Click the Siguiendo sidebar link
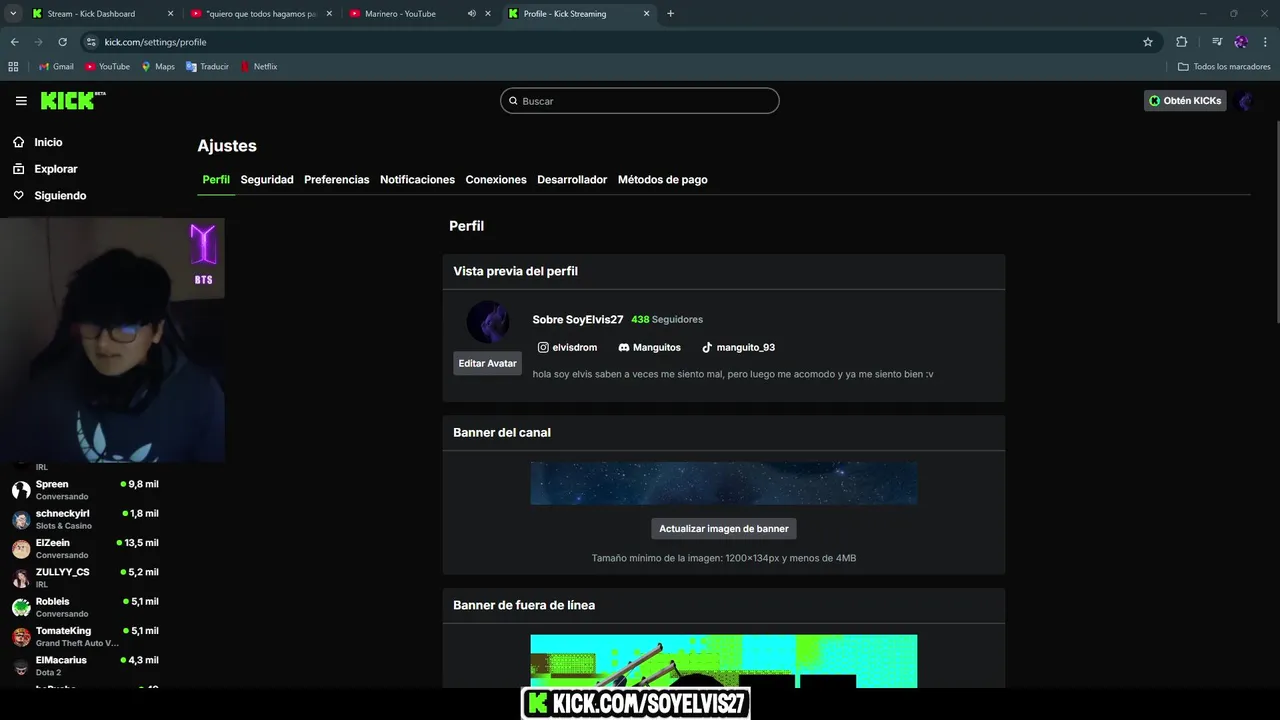1280x720 pixels. coord(60,196)
